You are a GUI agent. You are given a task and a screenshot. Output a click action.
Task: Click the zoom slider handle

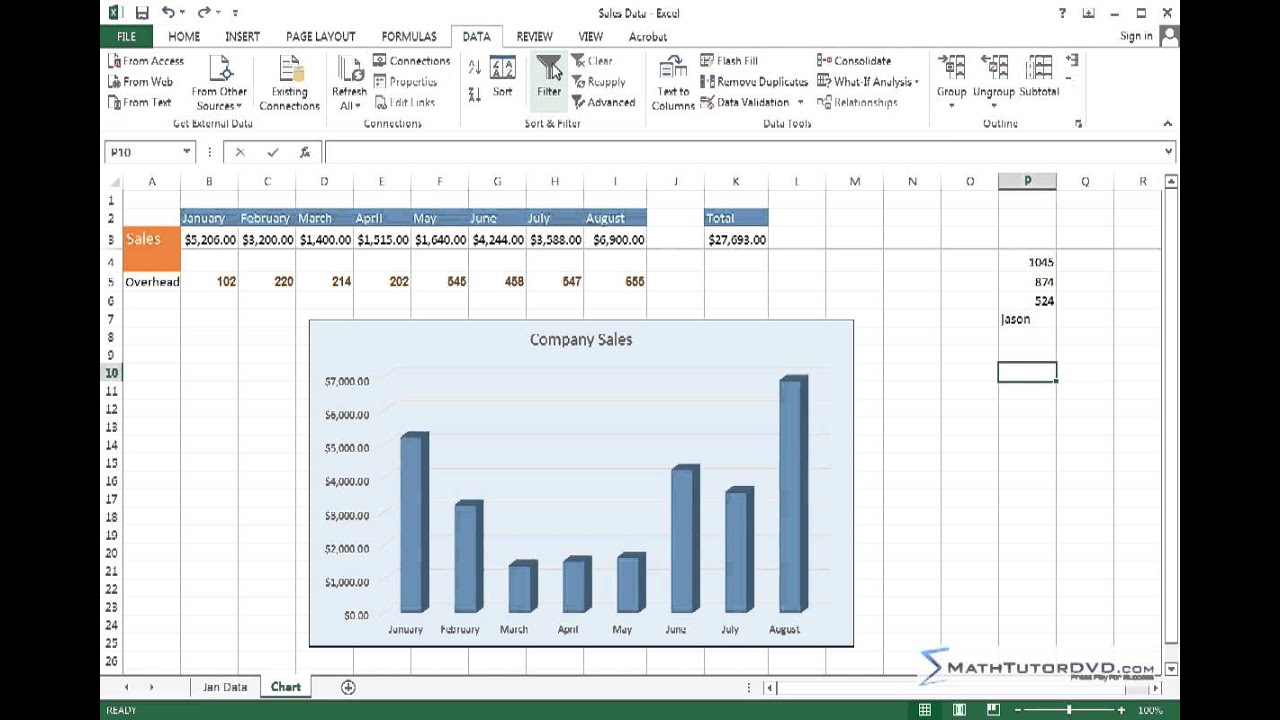tap(1068, 710)
